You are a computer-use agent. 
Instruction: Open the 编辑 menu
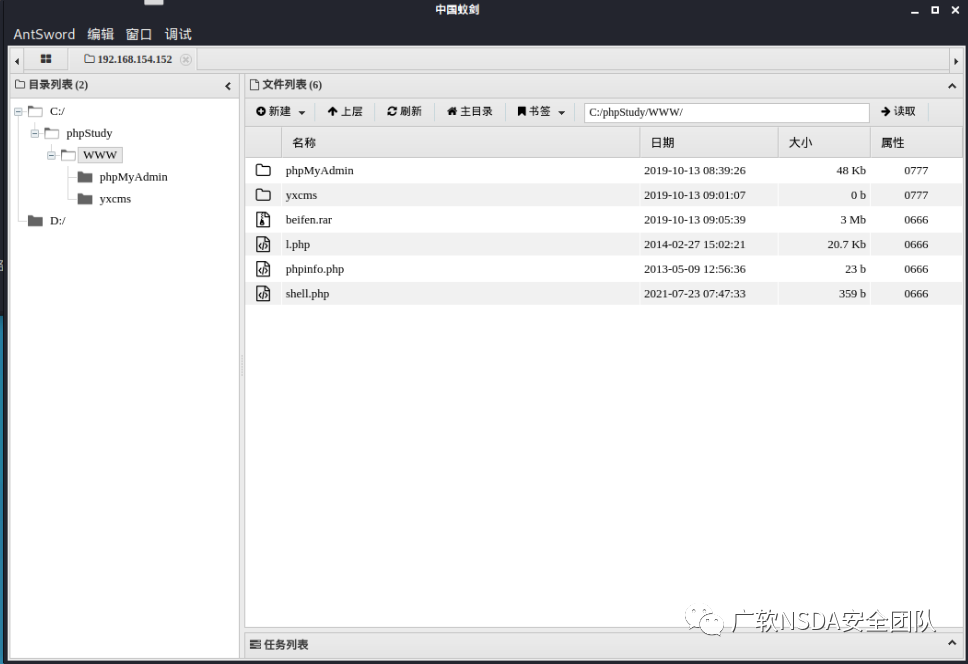[101, 35]
